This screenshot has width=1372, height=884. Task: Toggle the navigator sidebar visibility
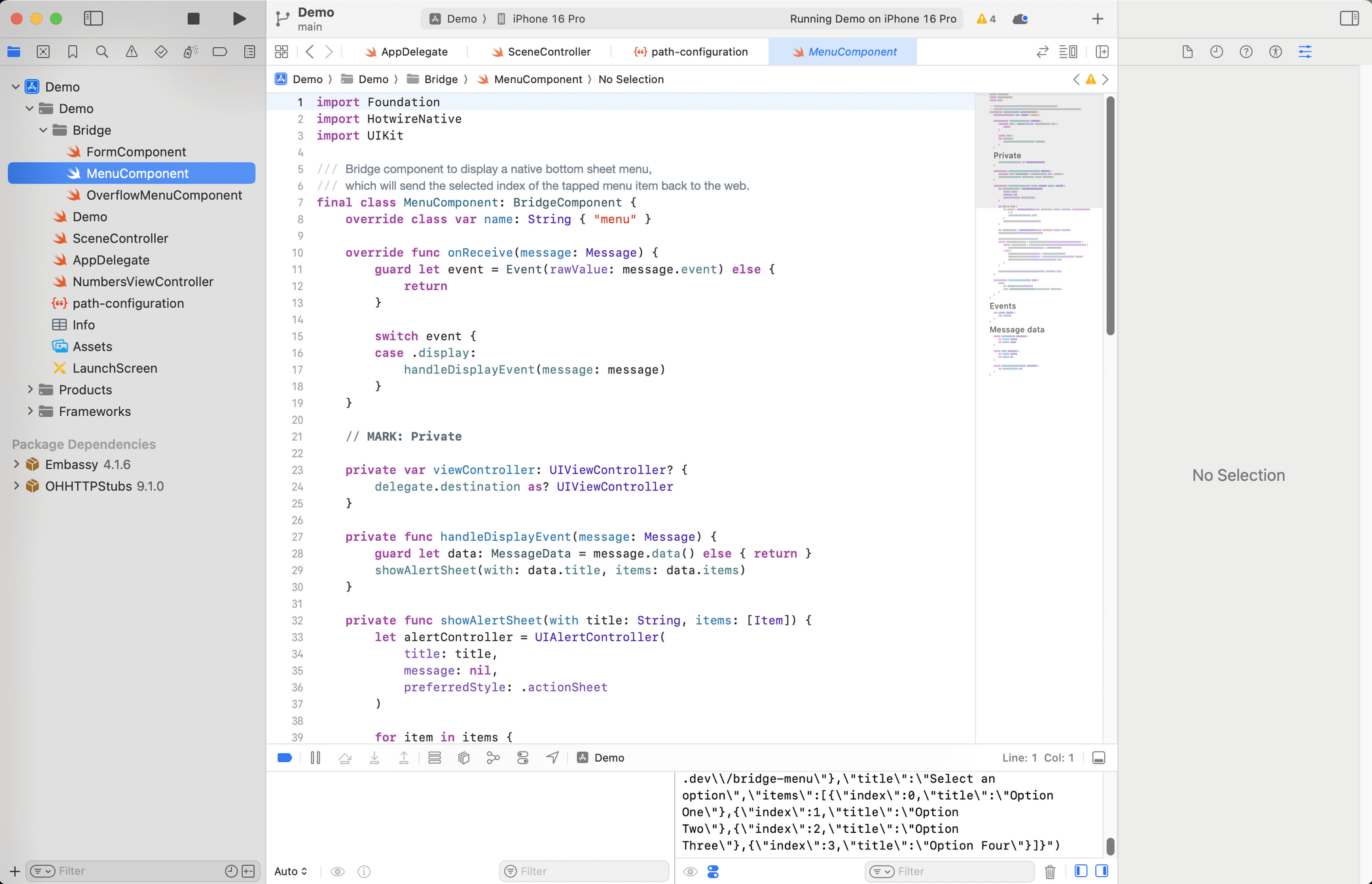tap(94, 18)
